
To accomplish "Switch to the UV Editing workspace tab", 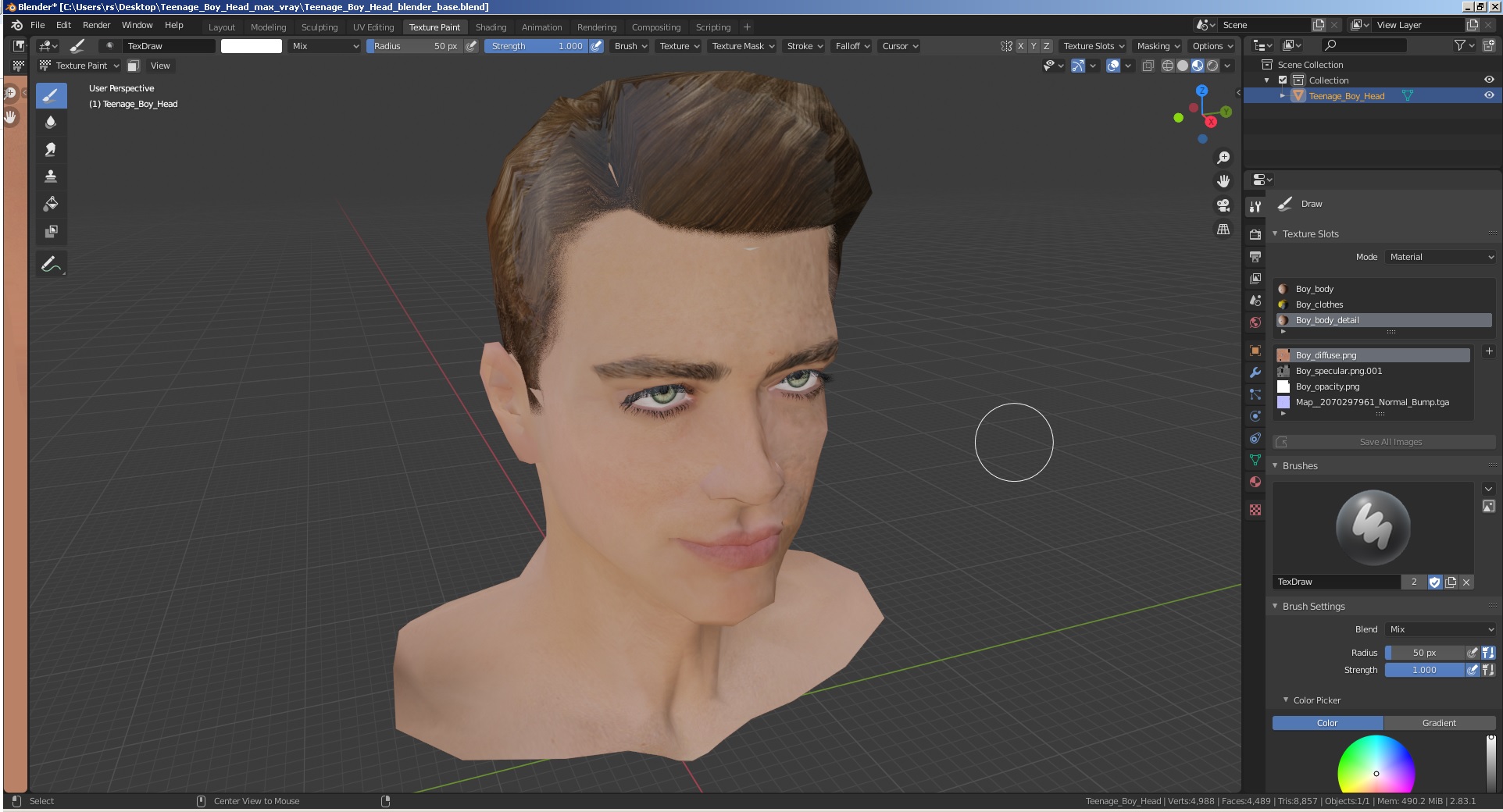I will pos(373,27).
